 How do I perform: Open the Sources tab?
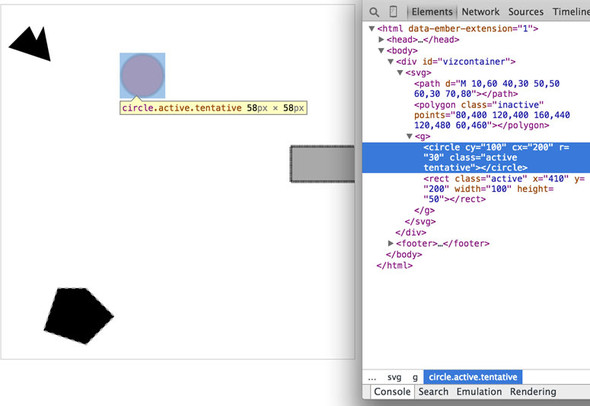point(526,12)
